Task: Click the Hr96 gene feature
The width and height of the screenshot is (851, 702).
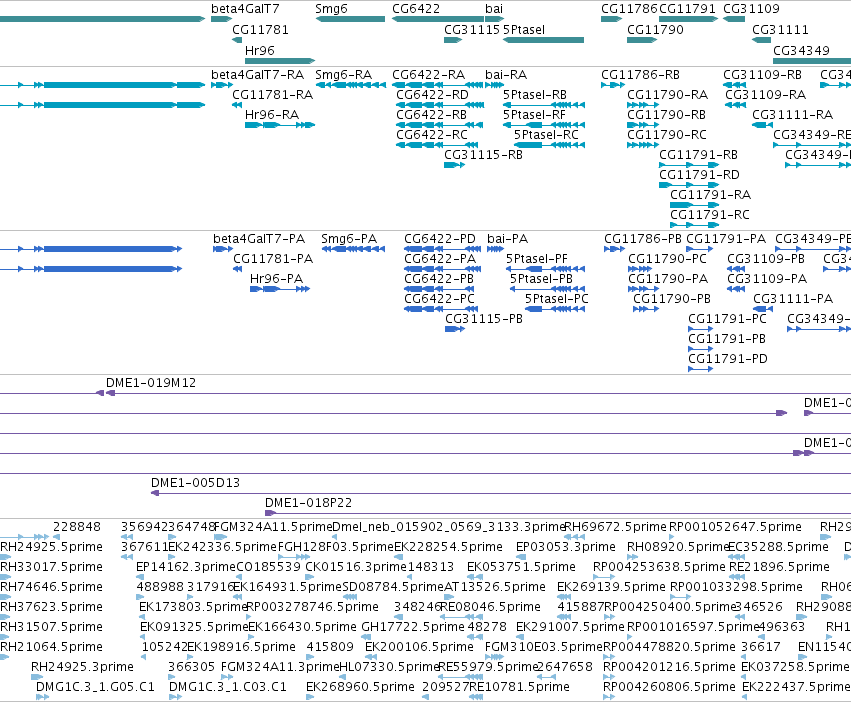Action: coord(280,61)
